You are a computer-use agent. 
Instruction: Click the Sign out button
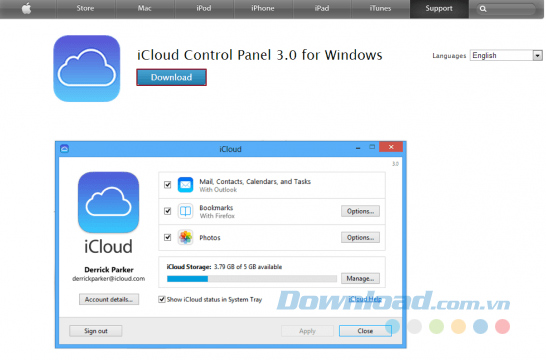click(x=96, y=331)
